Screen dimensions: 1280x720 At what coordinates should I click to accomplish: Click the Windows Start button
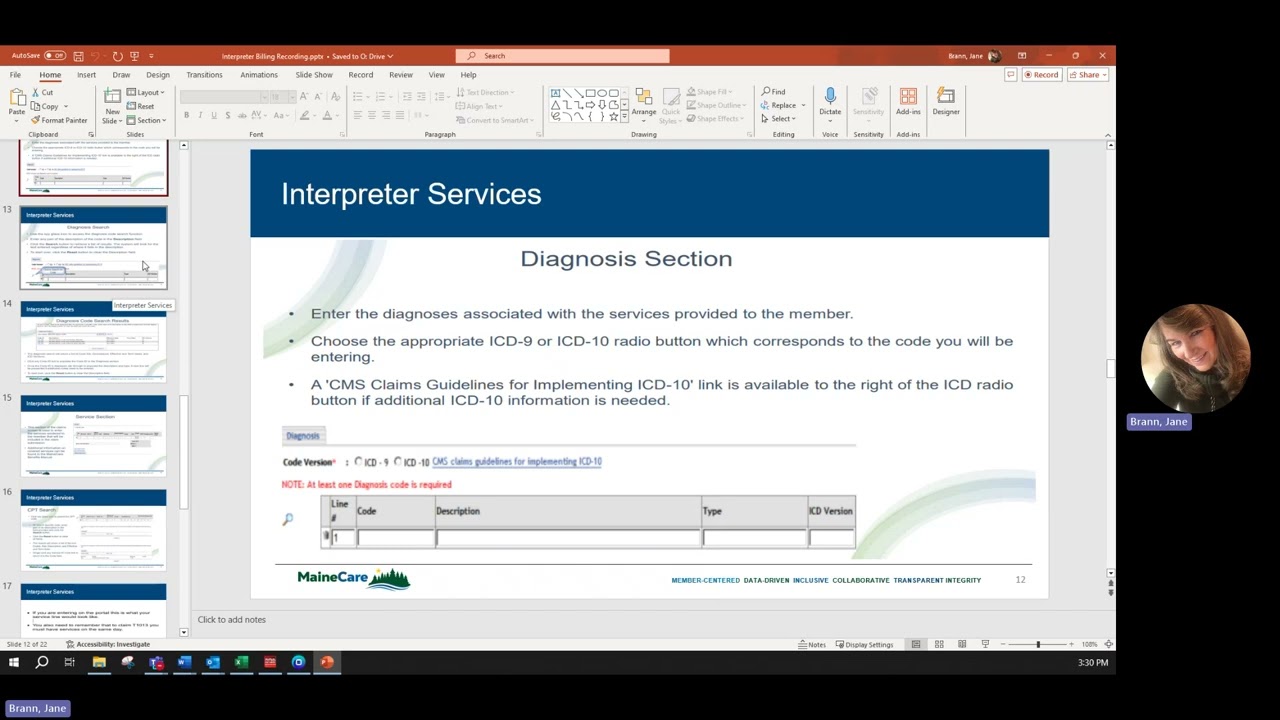[x=14, y=662]
